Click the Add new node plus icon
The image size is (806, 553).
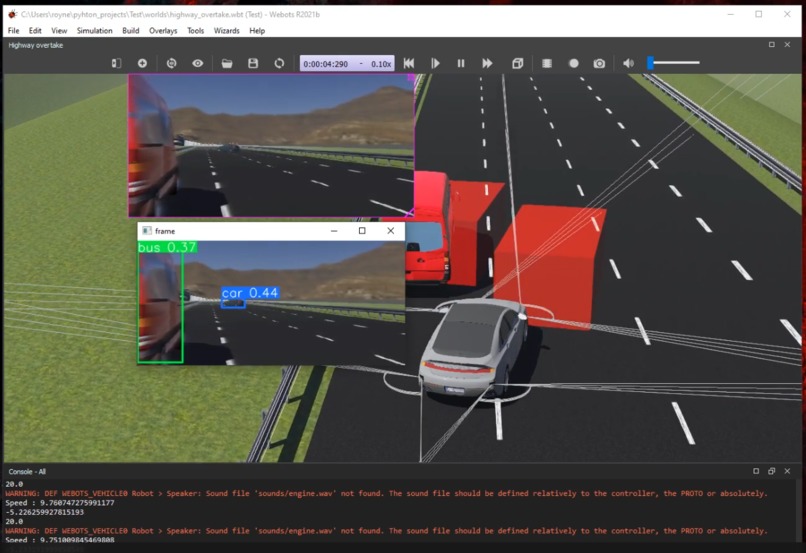pyautogui.click(x=142, y=63)
